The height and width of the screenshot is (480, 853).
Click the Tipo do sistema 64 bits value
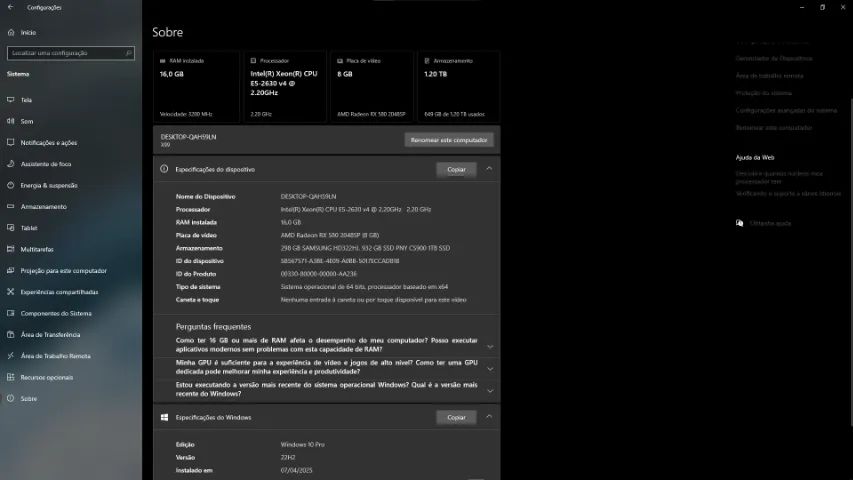click(x=364, y=287)
